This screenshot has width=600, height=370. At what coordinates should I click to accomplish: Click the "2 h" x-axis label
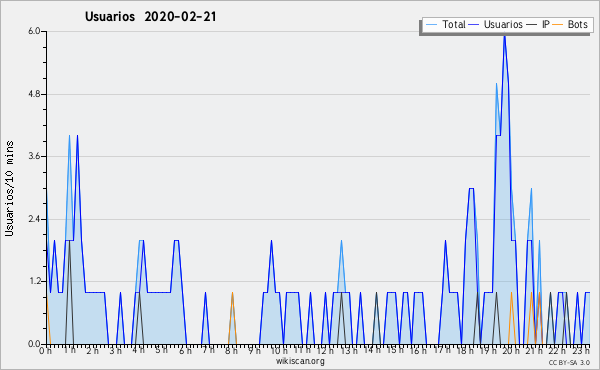tap(92, 351)
